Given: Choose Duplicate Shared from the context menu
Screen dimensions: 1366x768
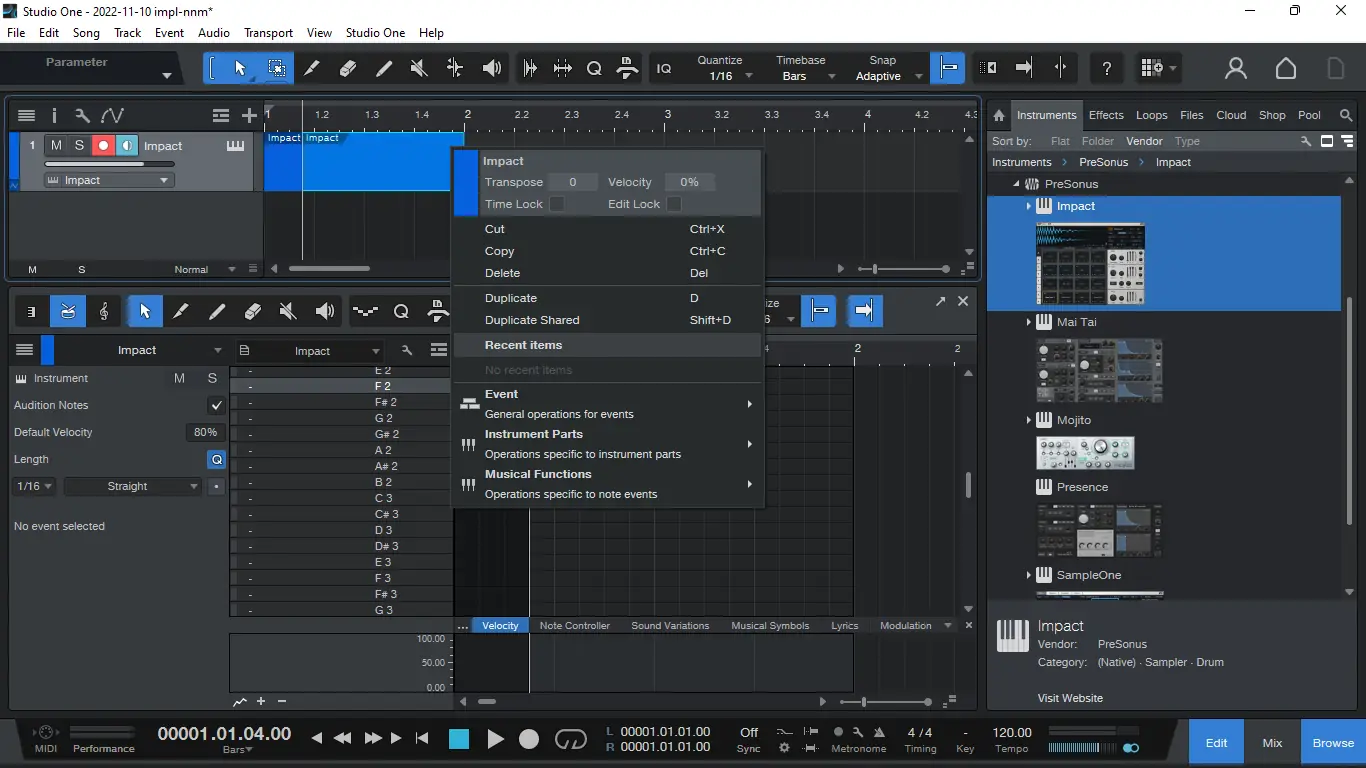Looking at the screenshot, I should pyautogui.click(x=532, y=320).
